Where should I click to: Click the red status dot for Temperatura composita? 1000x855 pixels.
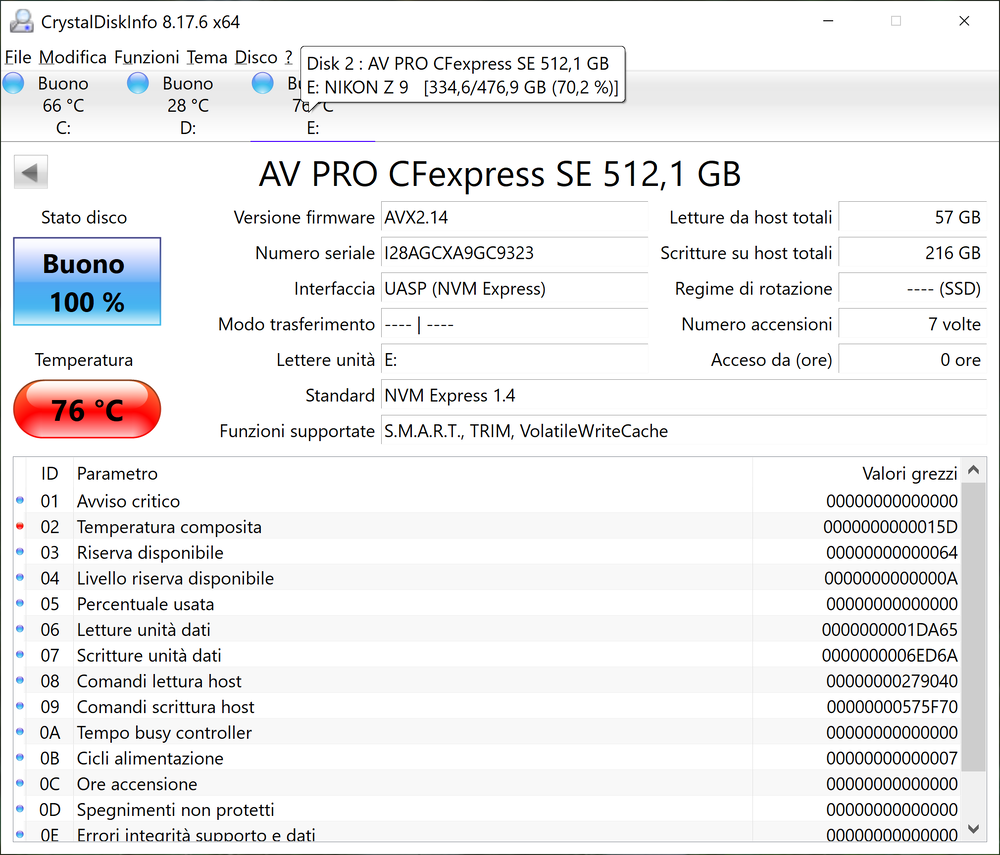click(x=20, y=526)
